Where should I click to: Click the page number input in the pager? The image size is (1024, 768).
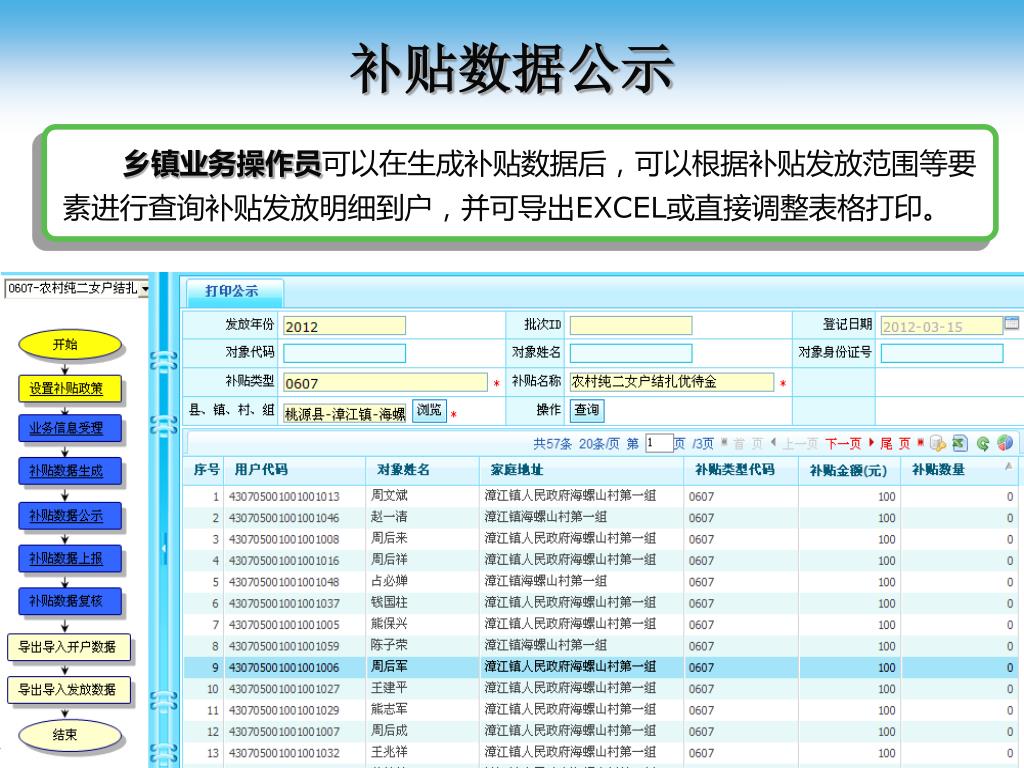pos(659,443)
